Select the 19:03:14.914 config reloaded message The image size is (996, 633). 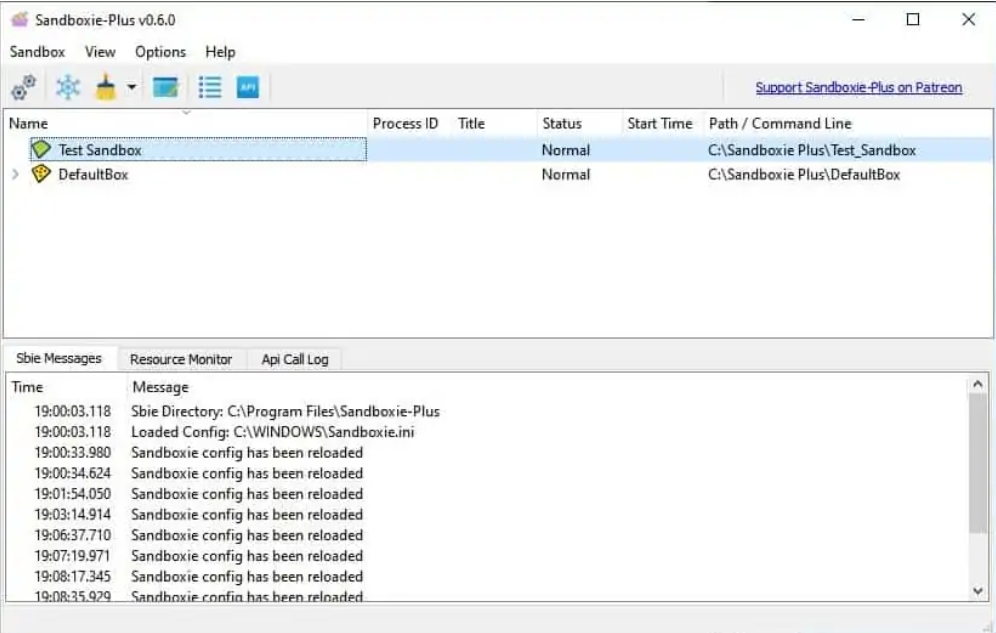(487, 514)
